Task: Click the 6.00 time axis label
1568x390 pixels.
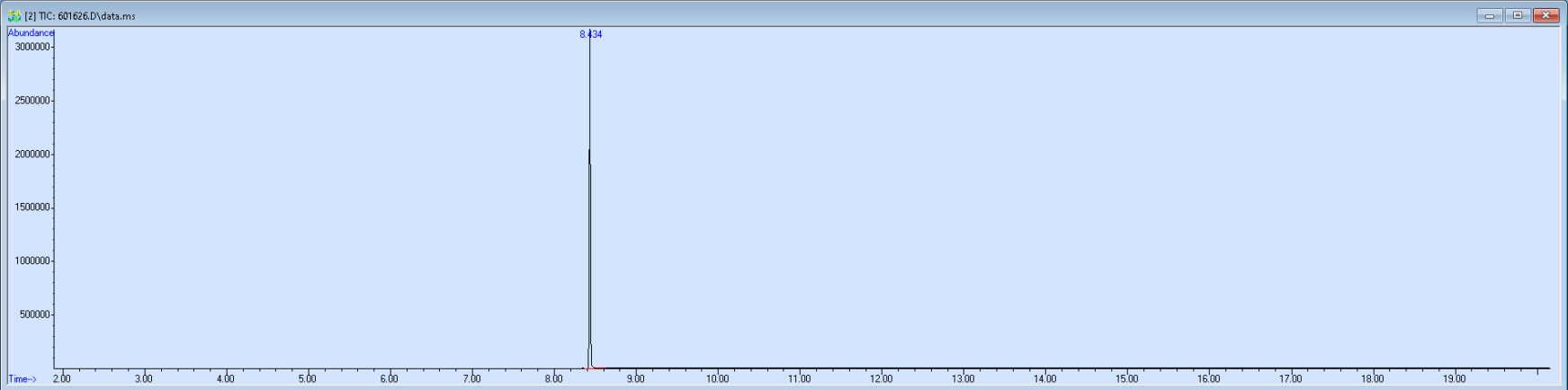Action: tap(389, 379)
